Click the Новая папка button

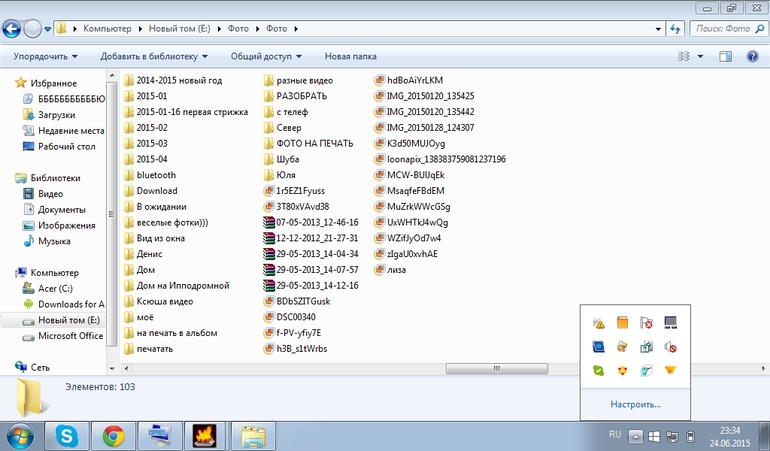click(x=350, y=57)
